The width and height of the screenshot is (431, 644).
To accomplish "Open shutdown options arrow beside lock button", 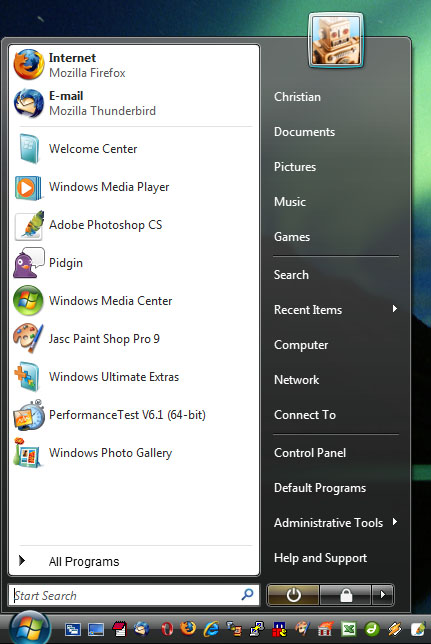I will coord(383,594).
